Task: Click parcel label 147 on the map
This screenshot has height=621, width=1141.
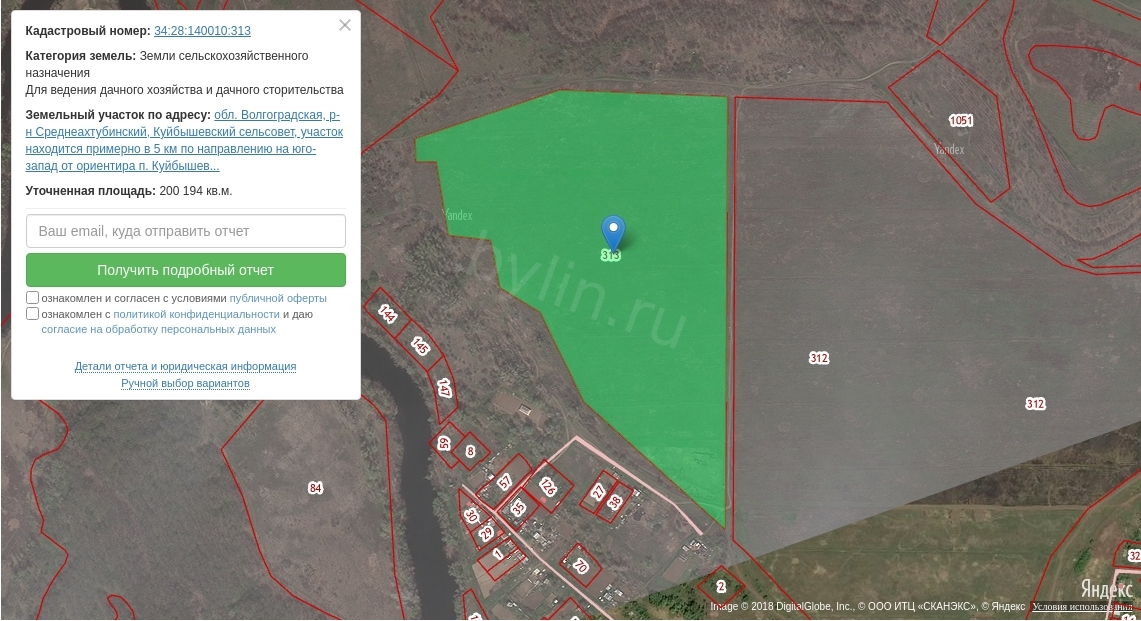Action: point(444,388)
